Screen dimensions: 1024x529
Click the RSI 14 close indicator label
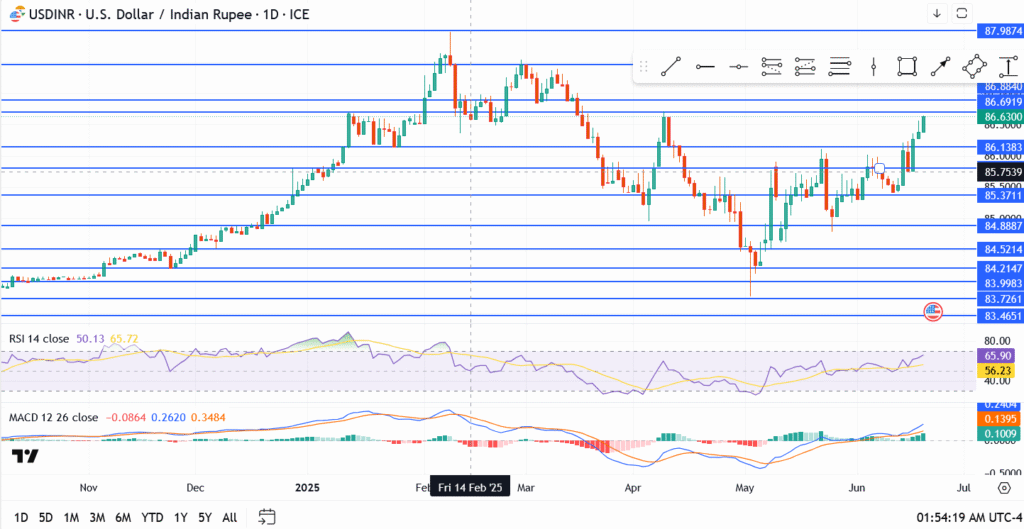[39, 339]
